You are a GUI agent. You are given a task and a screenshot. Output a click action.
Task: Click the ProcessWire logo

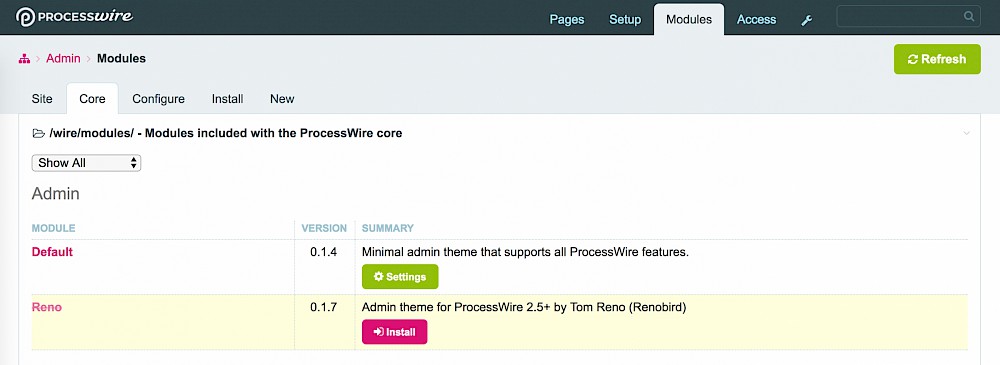[x=74, y=17]
